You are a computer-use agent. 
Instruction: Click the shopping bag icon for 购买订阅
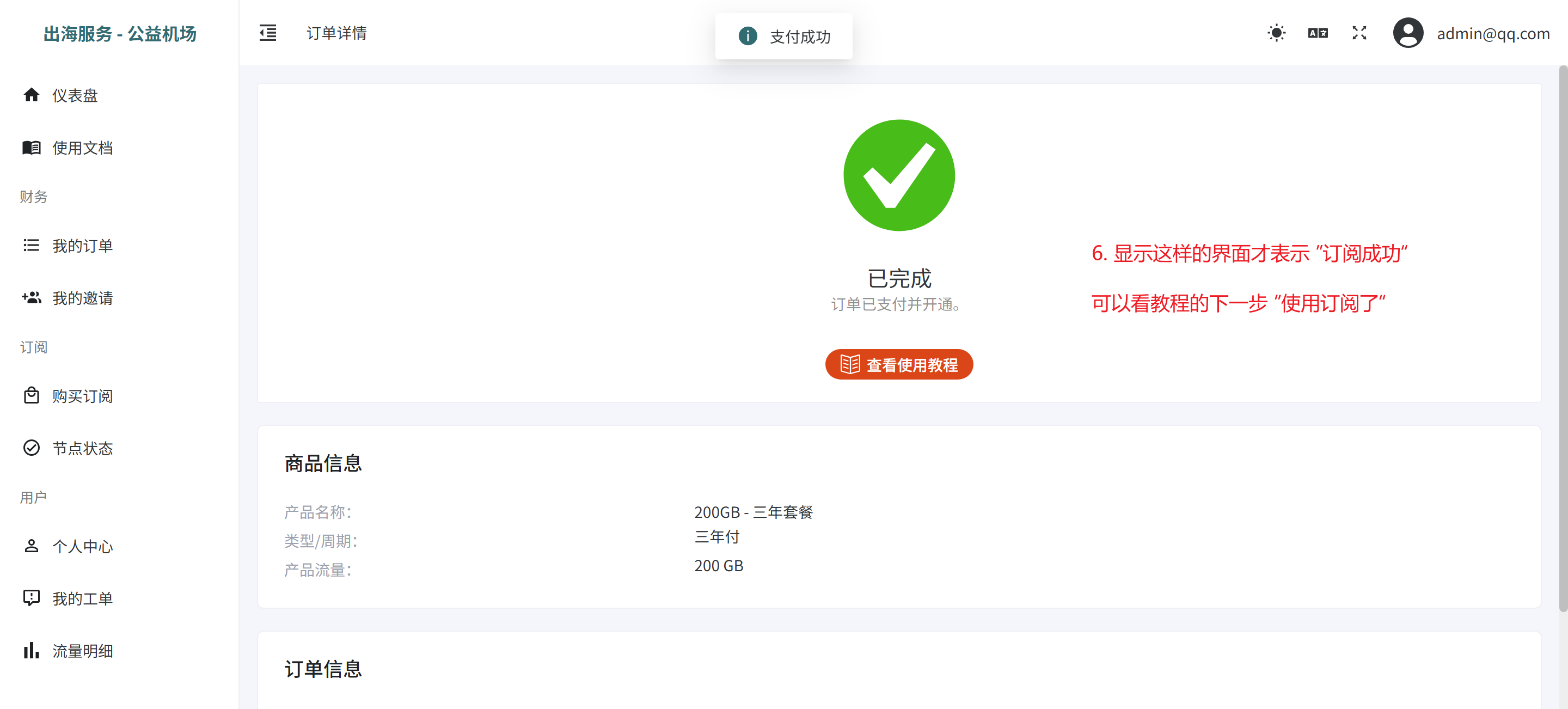click(32, 395)
